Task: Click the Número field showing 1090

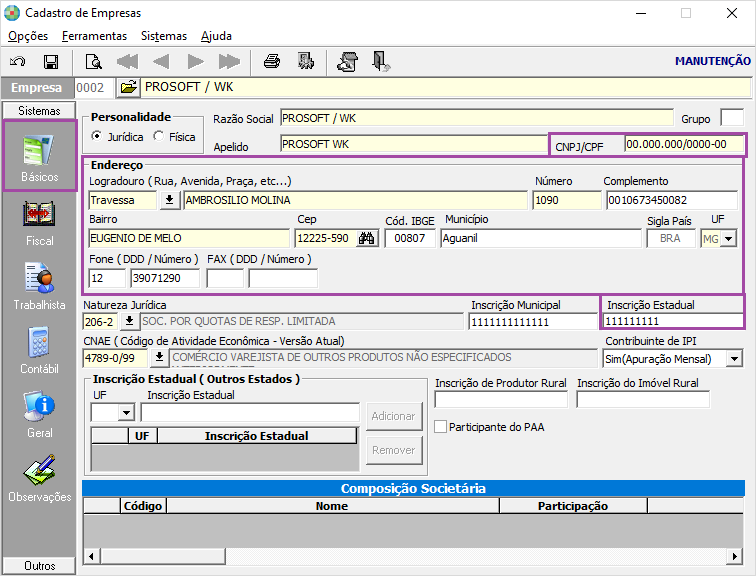Action: tap(567, 200)
